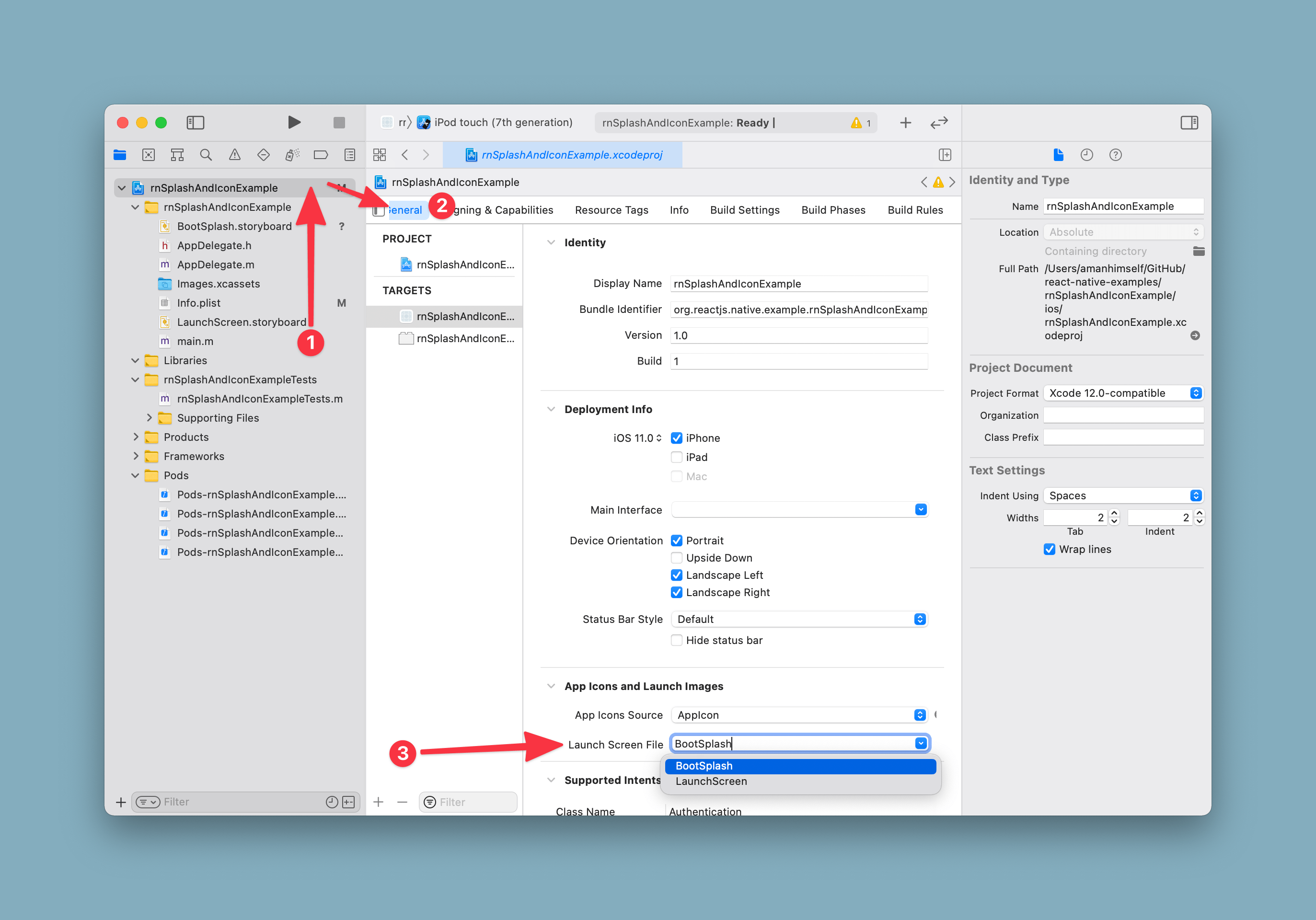Go forward in editor history
This screenshot has height=920, width=1316.
(x=426, y=155)
